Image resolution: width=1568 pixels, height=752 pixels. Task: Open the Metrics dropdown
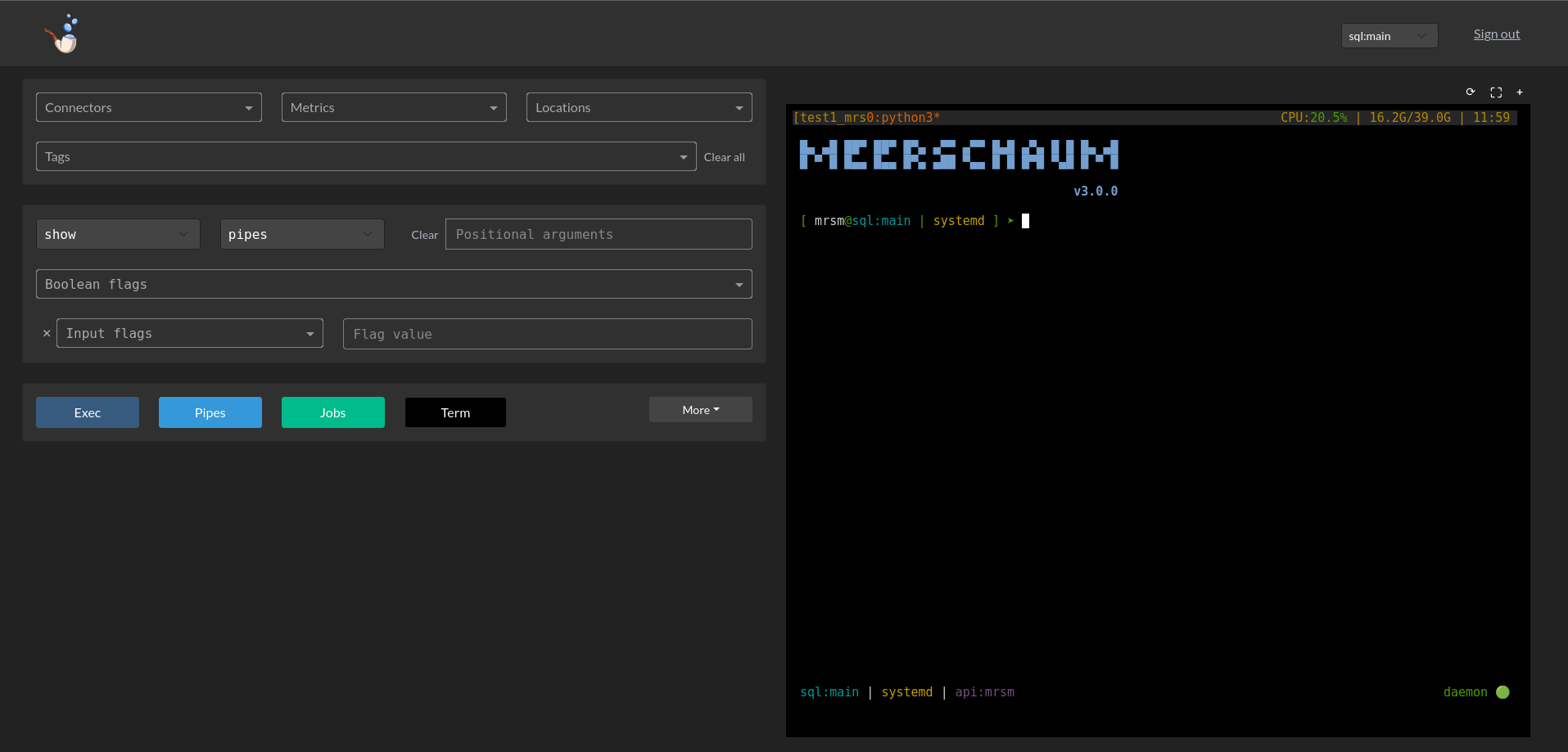(x=394, y=107)
